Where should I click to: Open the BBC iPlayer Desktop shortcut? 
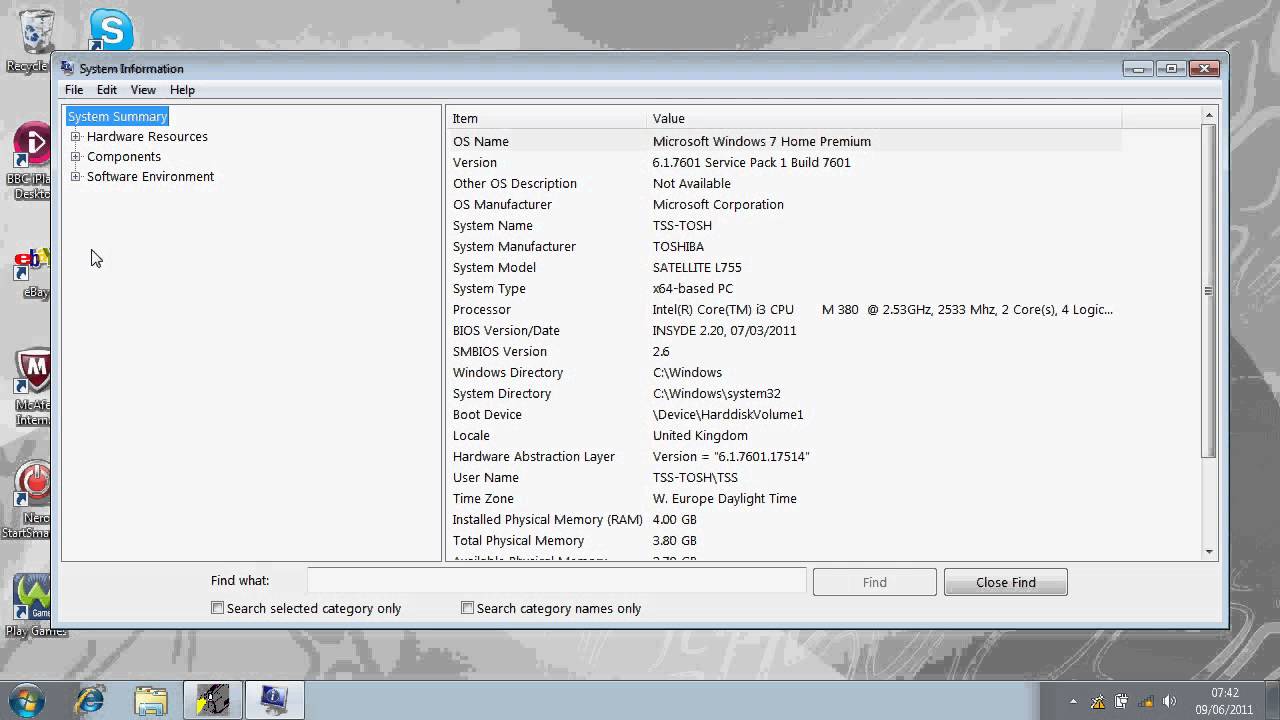(30, 160)
